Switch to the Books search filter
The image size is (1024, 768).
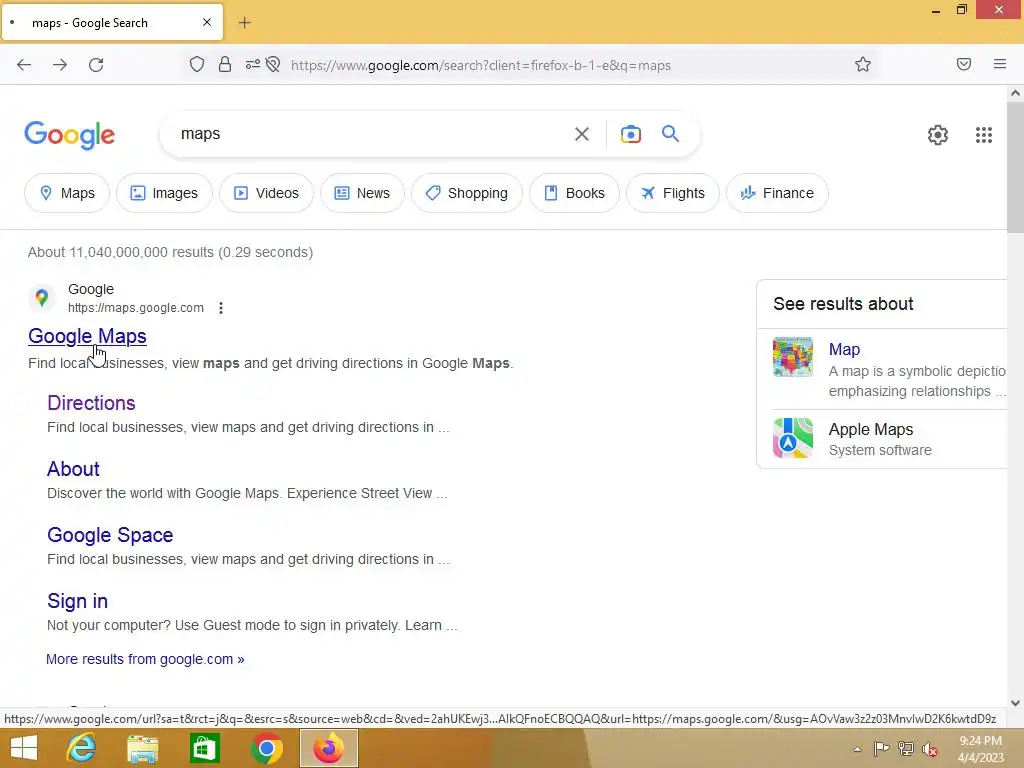coord(574,193)
